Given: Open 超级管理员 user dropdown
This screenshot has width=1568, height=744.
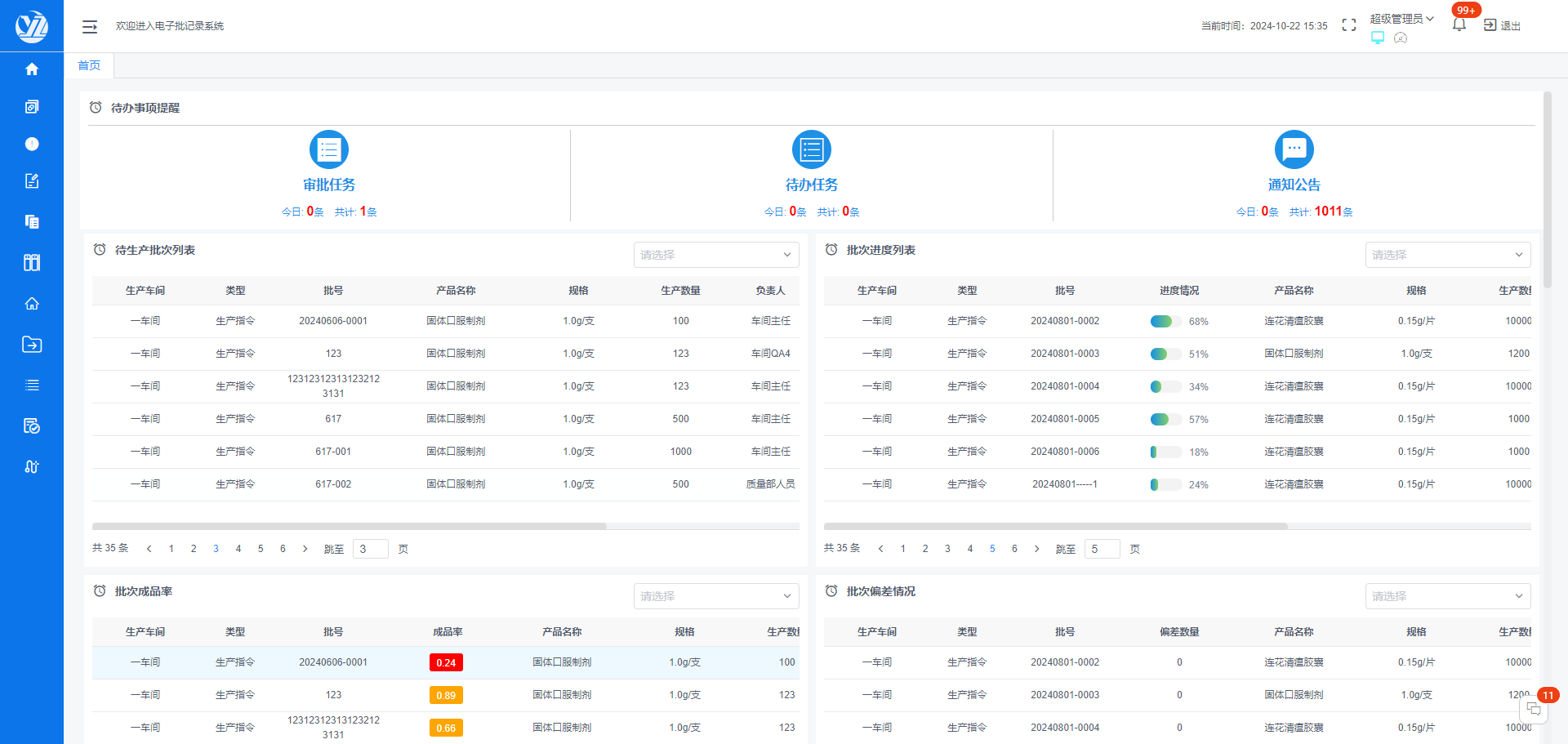Looking at the screenshot, I should (1401, 19).
